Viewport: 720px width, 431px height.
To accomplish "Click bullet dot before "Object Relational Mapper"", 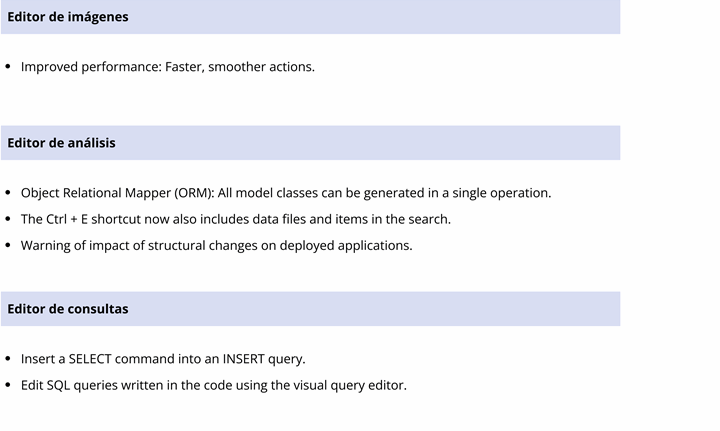I will (8, 193).
